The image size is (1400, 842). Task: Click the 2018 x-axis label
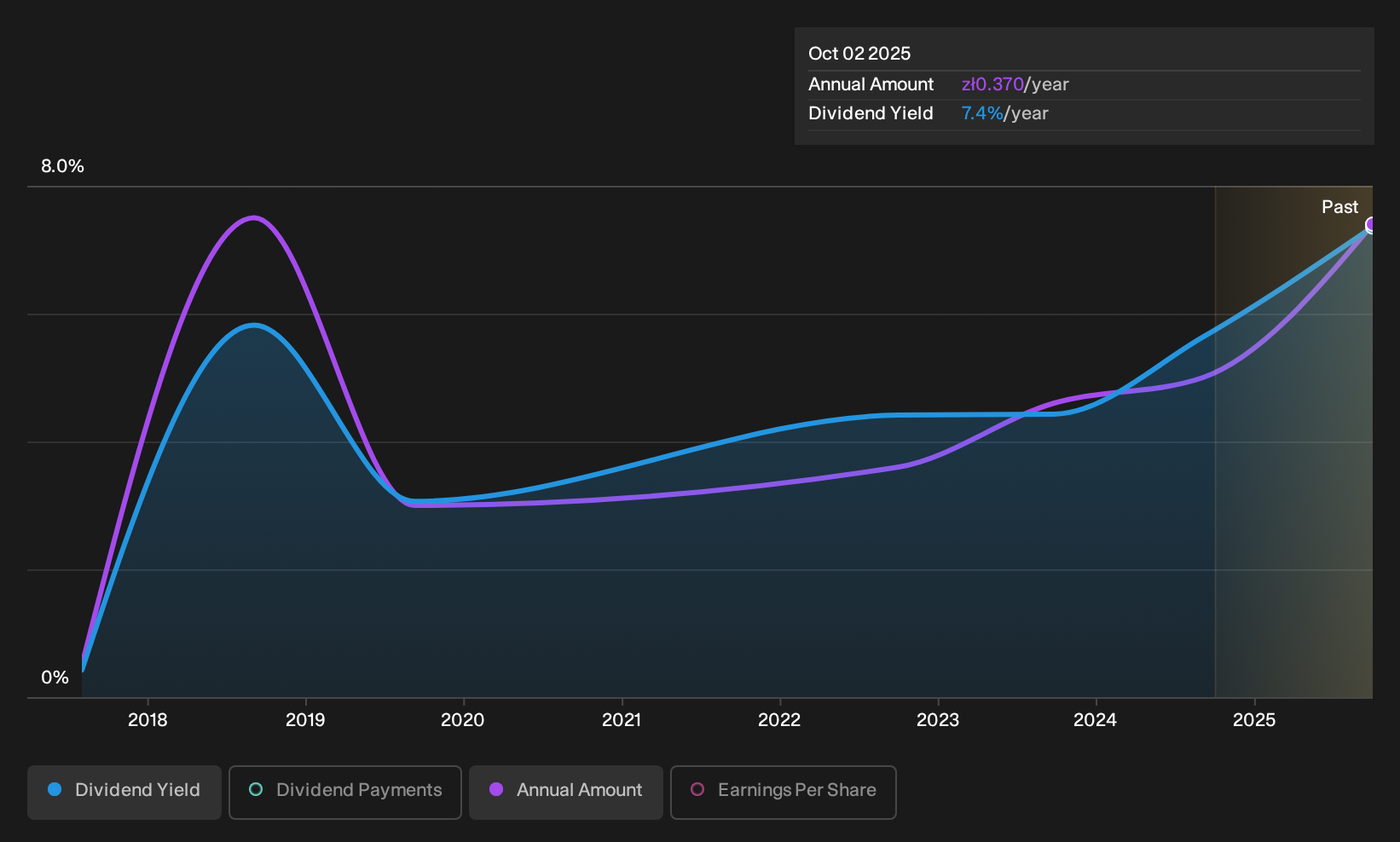coord(148,720)
